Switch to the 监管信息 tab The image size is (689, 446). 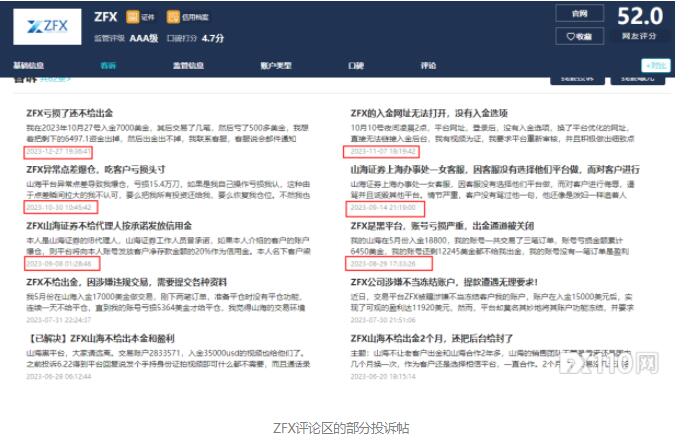click(188, 65)
